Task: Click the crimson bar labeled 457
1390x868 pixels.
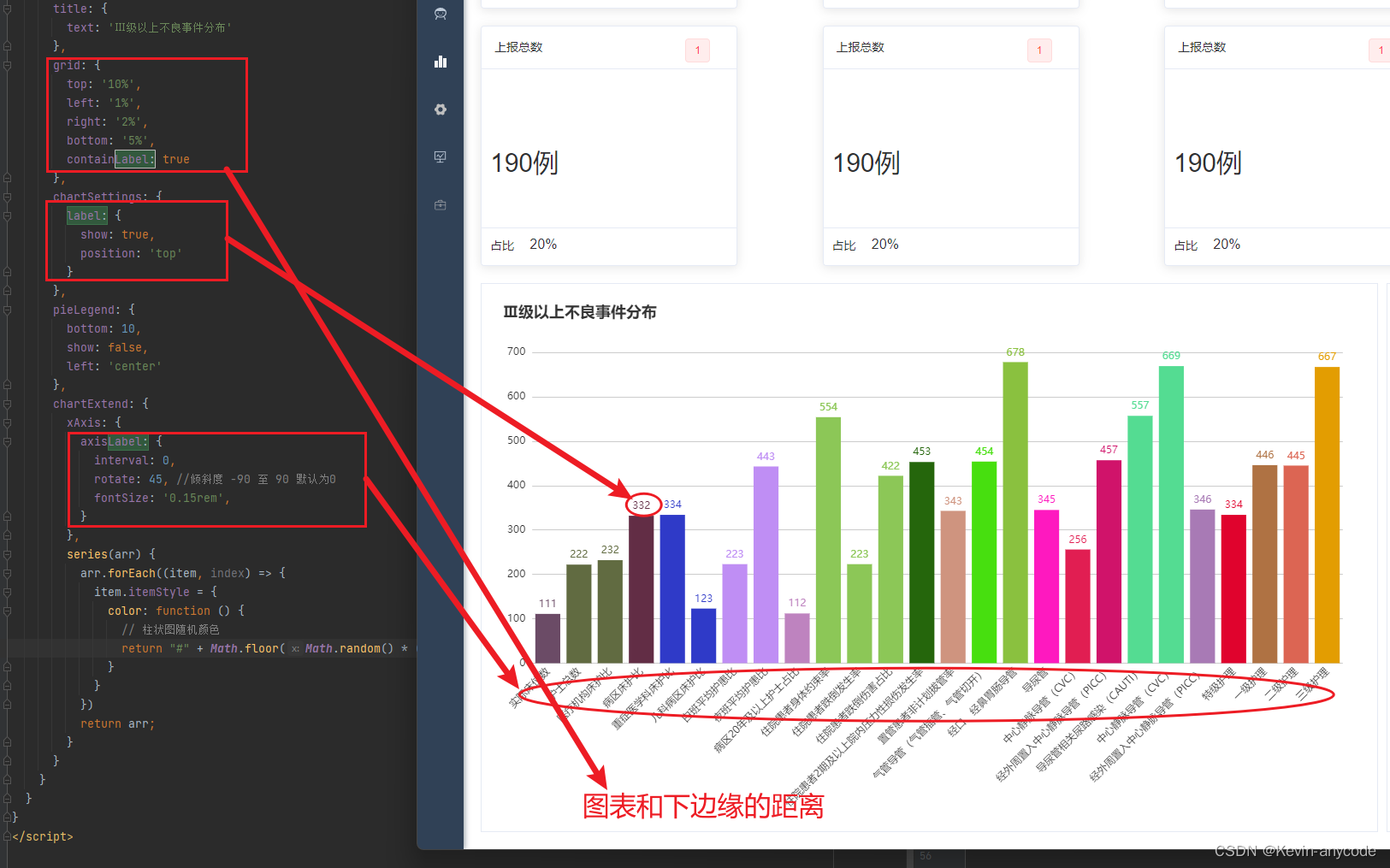Action: (1109, 561)
